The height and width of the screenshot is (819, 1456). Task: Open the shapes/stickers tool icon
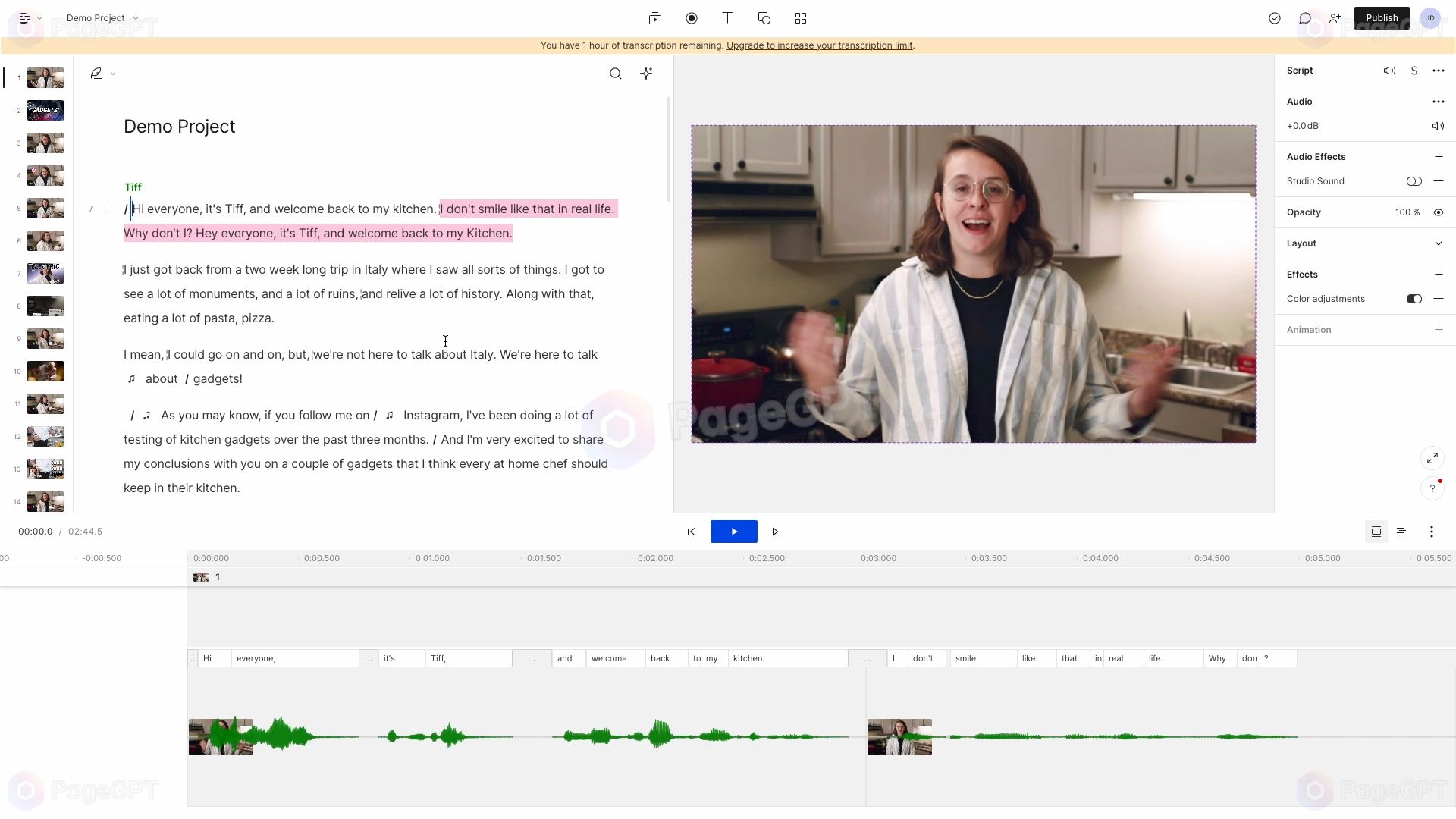pyautogui.click(x=764, y=18)
